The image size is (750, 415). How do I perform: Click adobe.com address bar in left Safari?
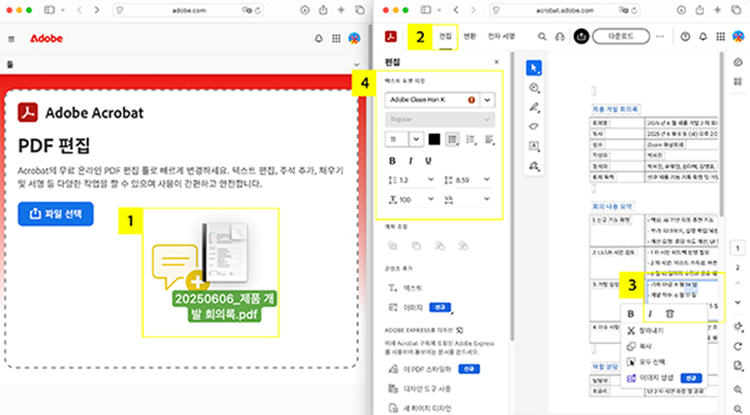point(189,10)
